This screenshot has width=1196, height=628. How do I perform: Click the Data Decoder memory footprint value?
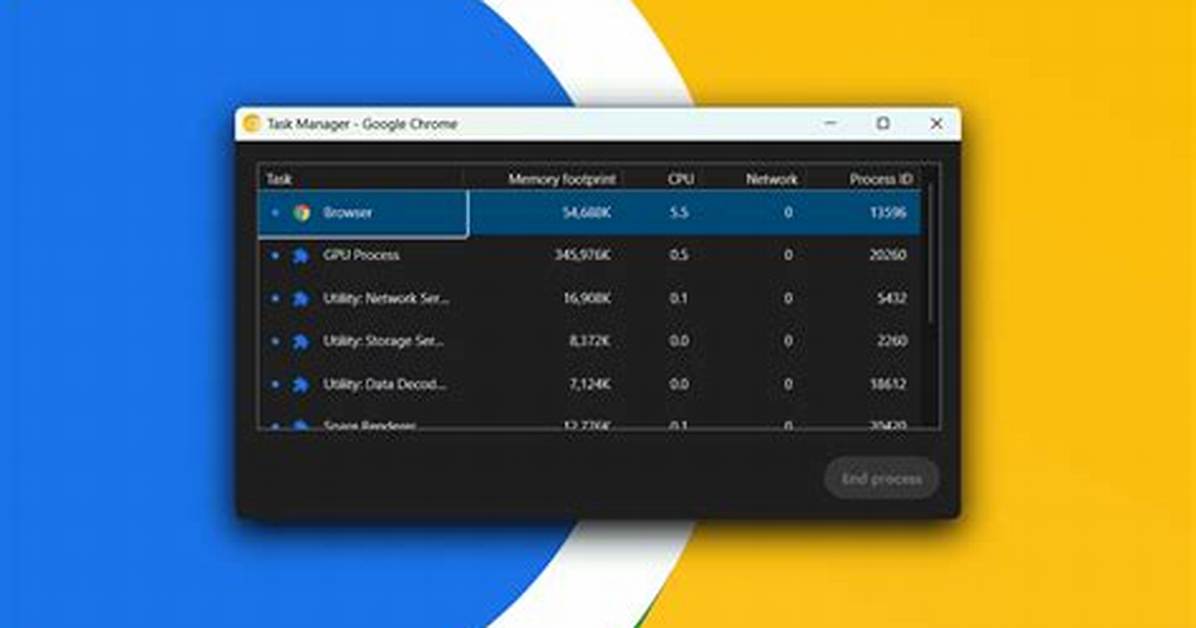(x=590, y=384)
